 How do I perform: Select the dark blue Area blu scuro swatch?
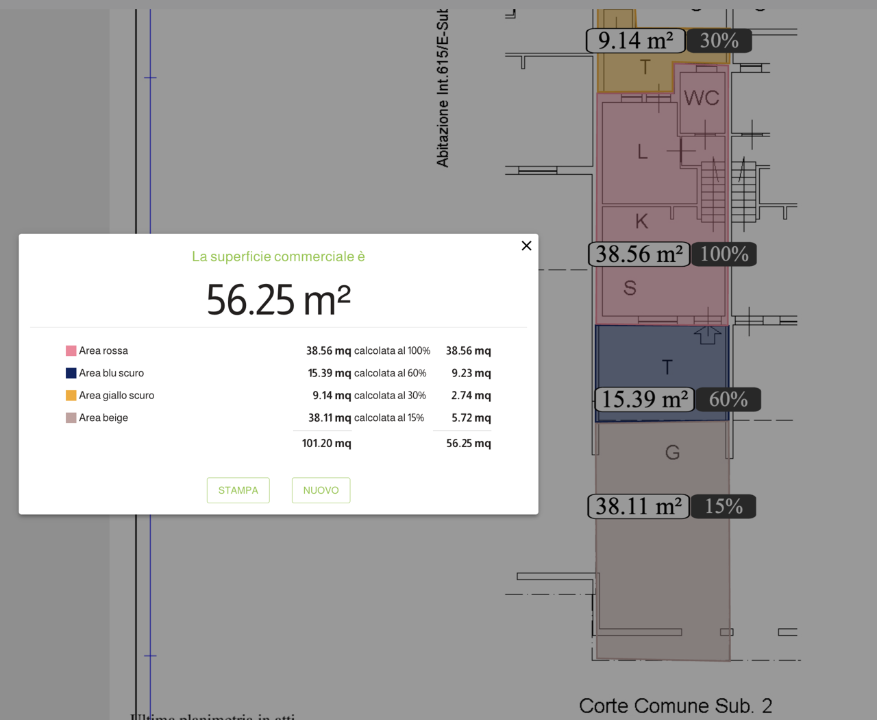coord(71,373)
